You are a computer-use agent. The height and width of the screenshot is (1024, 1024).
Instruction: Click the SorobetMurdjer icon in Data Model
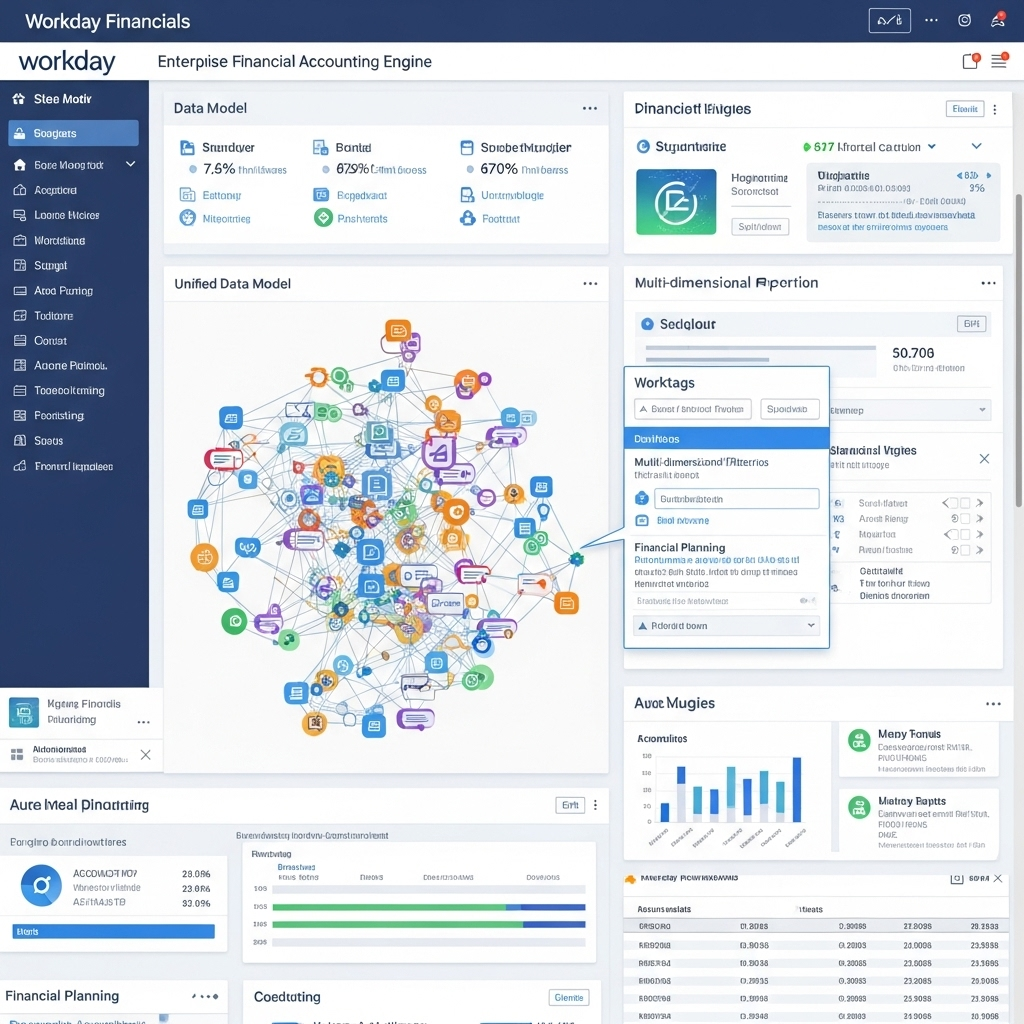[467, 148]
